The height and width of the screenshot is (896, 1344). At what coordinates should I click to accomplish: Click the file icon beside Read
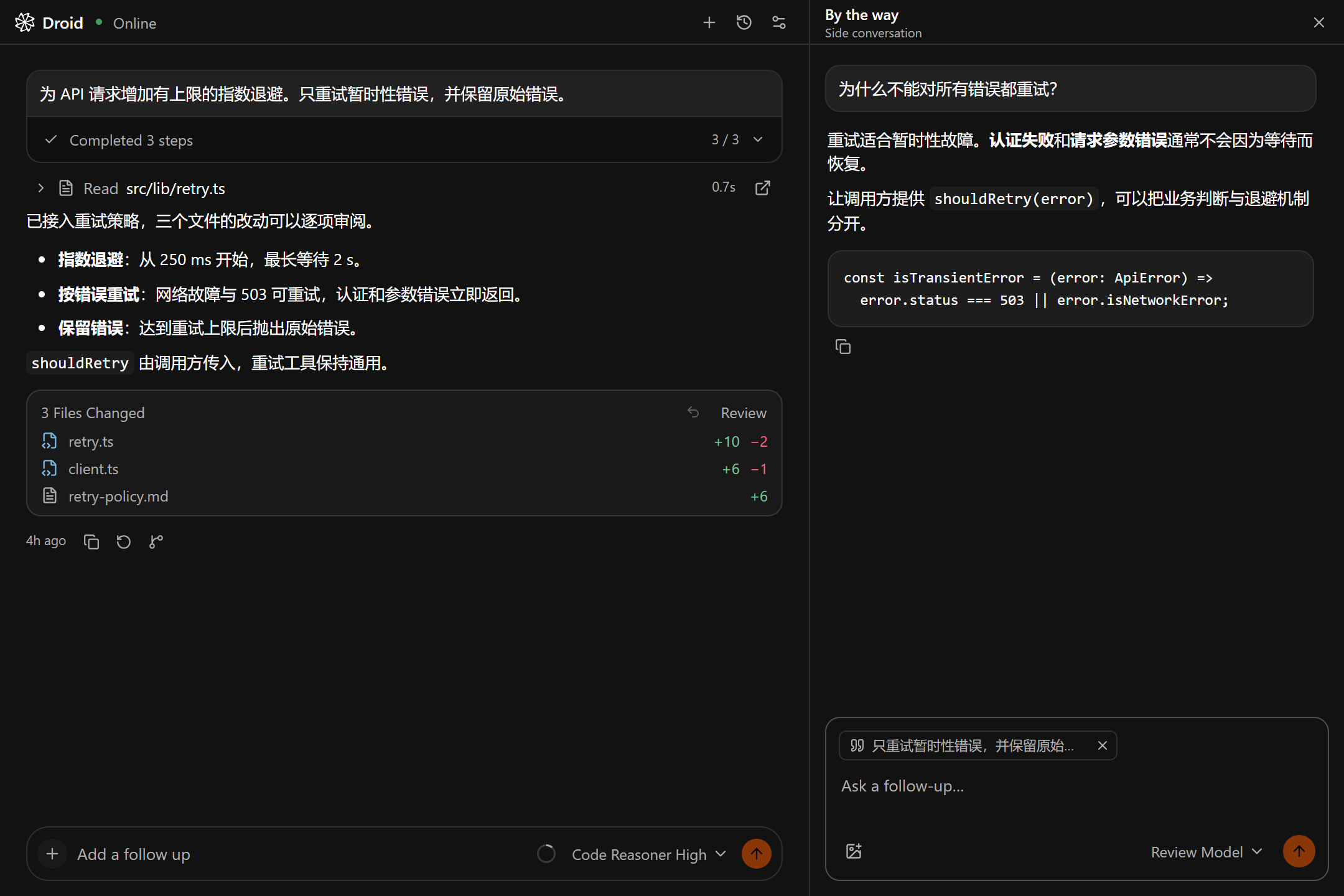[x=66, y=188]
